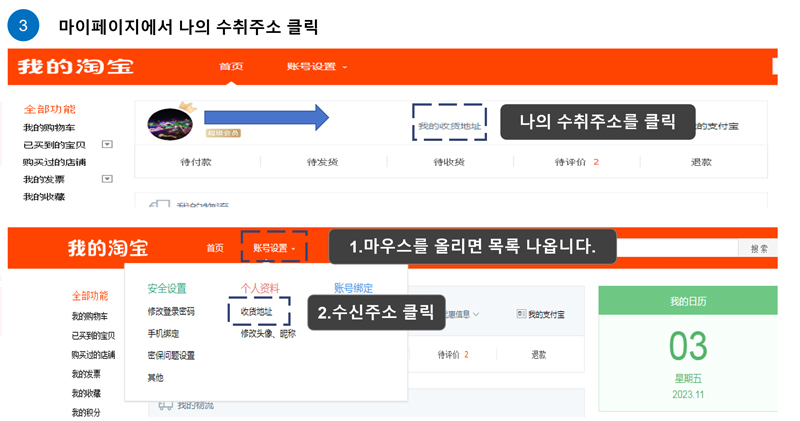The width and height of the screenshot is (800, 421).
Task: Click 我的收货地址 link in upper screenshot
Action: pyautogui.click(x=448, y=125)
